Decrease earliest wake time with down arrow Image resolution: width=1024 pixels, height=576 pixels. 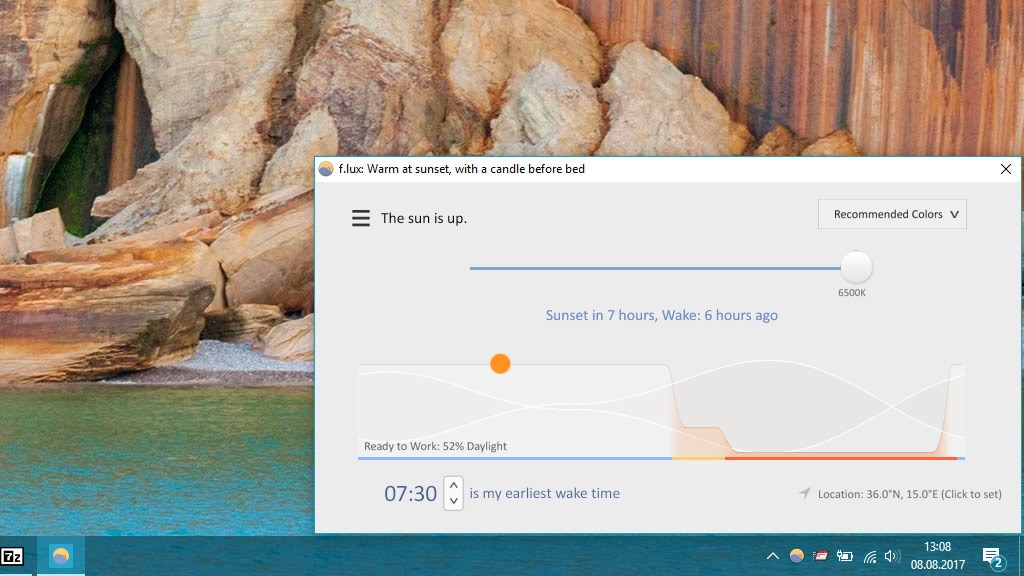pyautogui.click(x=453, y=501)
